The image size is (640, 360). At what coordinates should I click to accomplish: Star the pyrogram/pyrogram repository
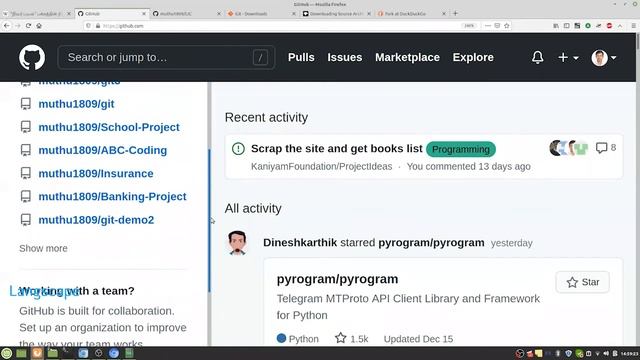(x=582, y=282)
